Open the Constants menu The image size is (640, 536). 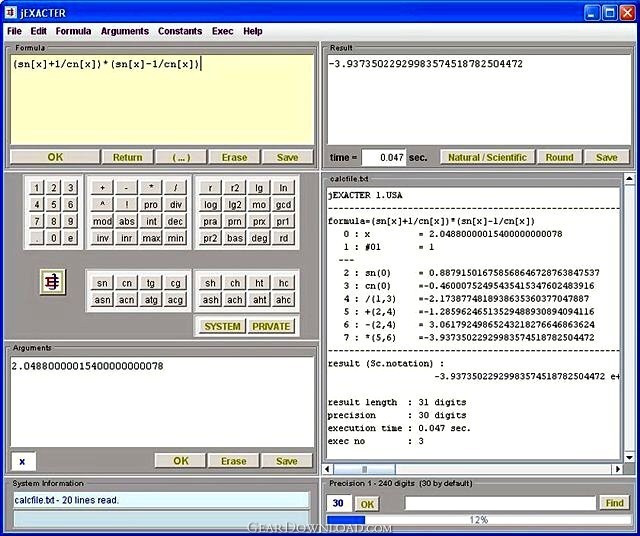pos(180,31)
